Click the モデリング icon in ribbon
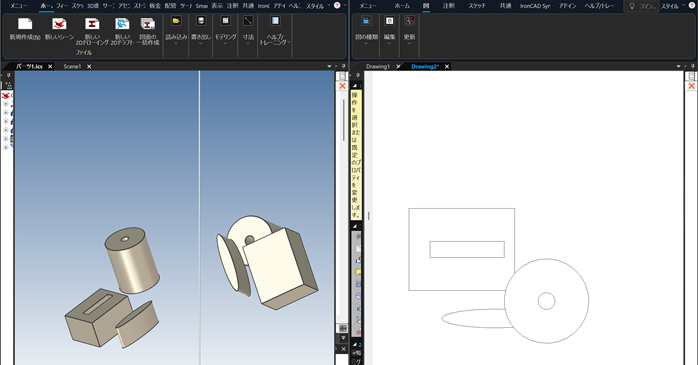The width and height of the screenshot is (698, 365). [226, 20]
